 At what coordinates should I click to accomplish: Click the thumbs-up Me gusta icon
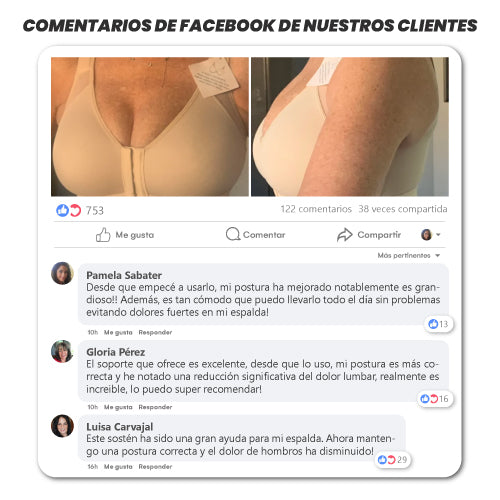pos(103,235)
